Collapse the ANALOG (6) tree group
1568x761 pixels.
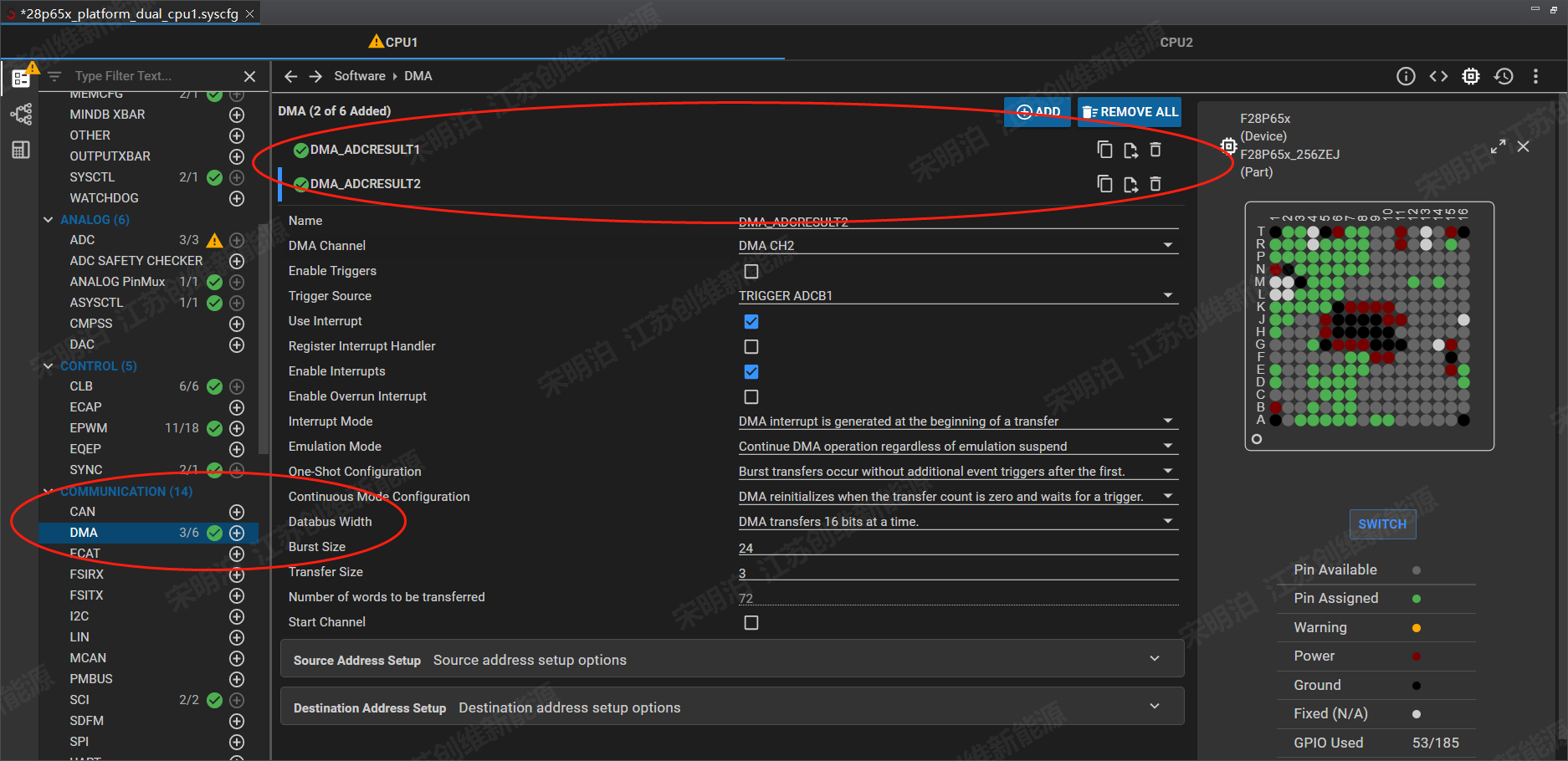[x=48, y=220]
